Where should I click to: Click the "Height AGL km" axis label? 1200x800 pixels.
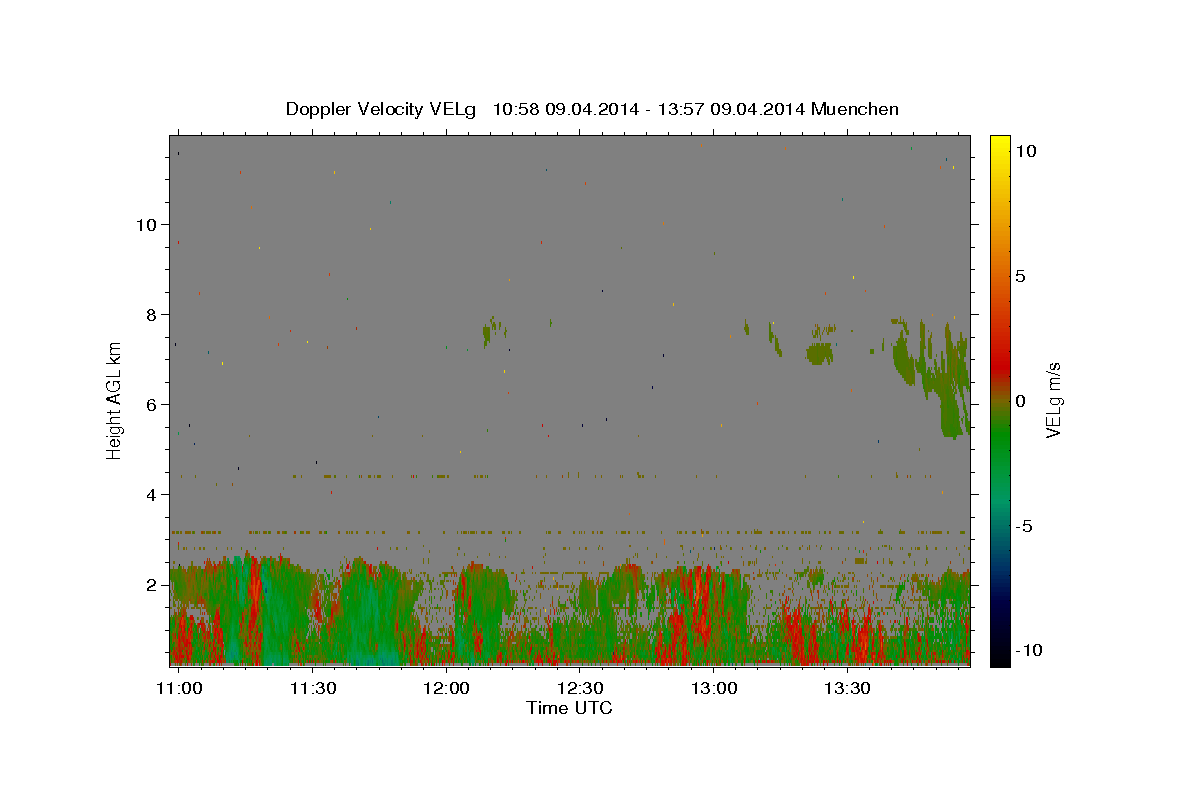(x=115, y=399)
